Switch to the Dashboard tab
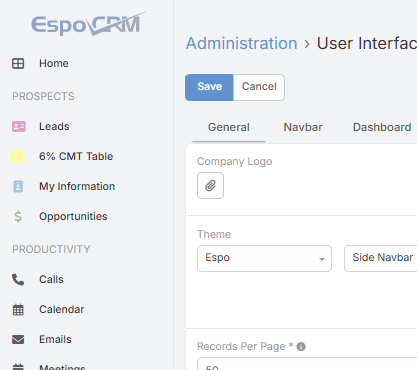The image size is (417, 370). coord(382,127)
